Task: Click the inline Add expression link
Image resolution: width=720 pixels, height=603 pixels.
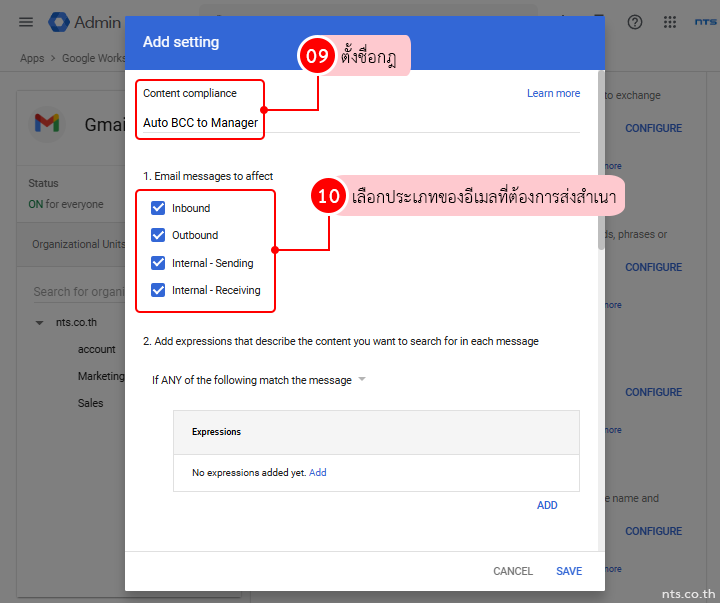Action: coord(317,472)
